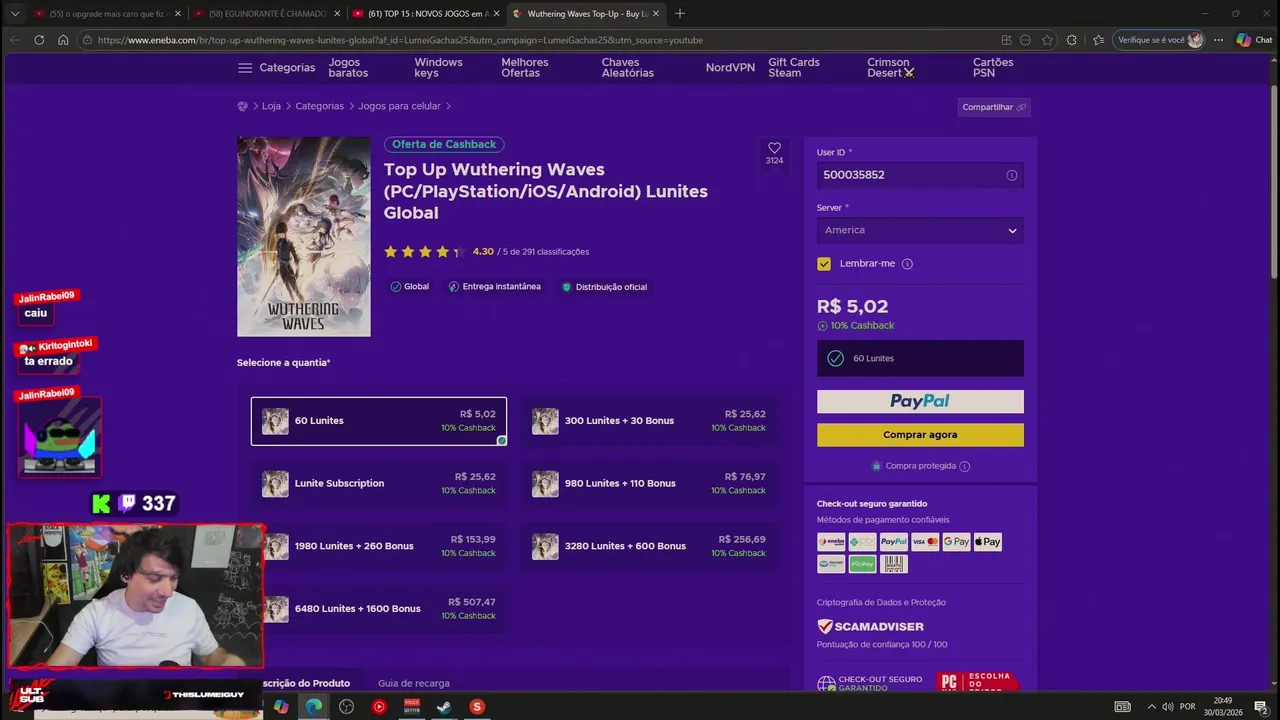The width and height of the screenshot is (1280, 720).
Task: Select the 60 Lunites option
Action: [x=379, y=421]
